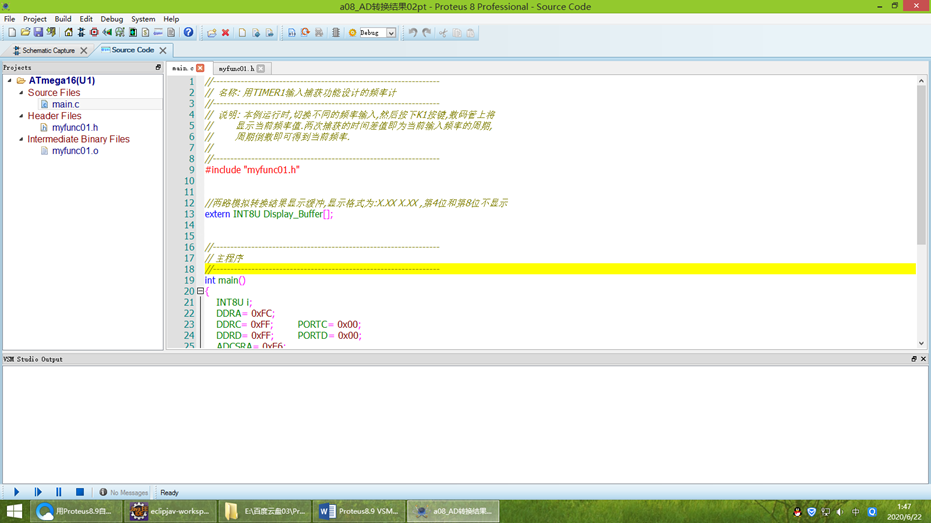The width and height of the screenshot is (931, 524).
Task: Click the add firmware project folder icon
Action: (x=212, y=33)
